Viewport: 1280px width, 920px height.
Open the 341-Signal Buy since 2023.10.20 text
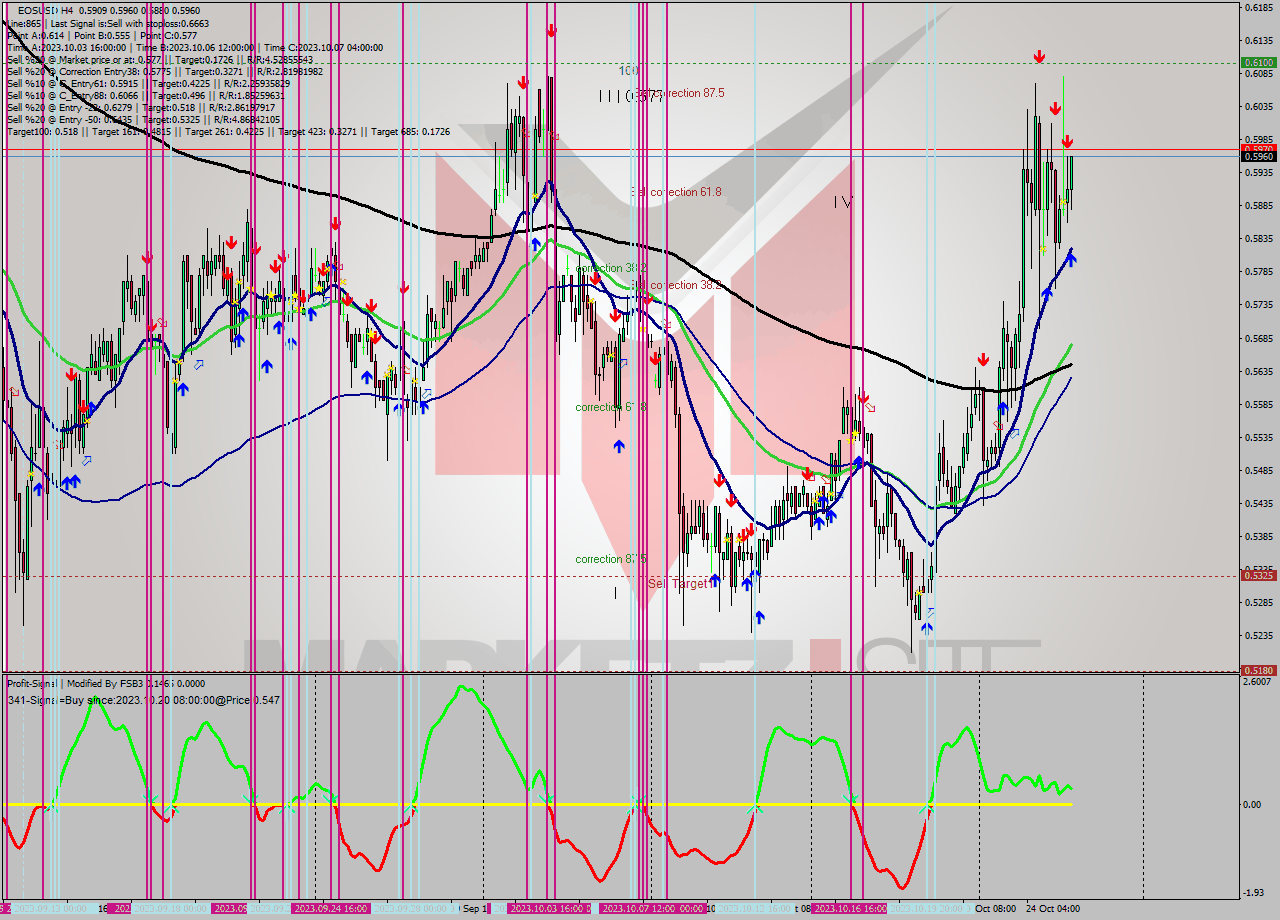click(140, 699)
